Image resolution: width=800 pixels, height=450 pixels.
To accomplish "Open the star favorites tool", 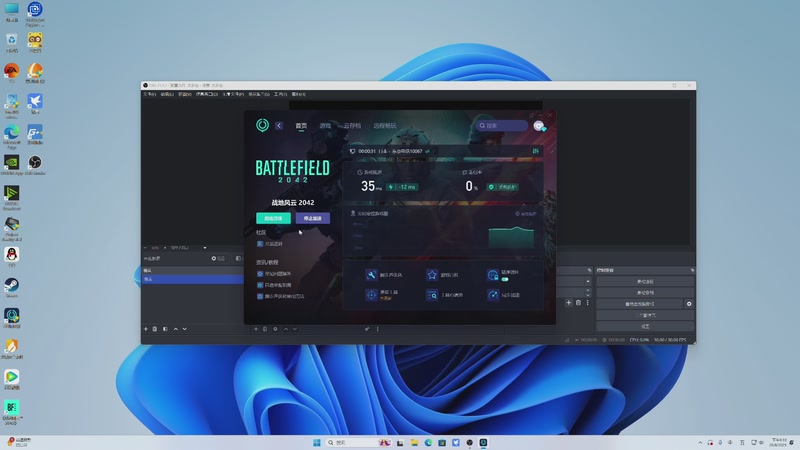I will pos(432,275).
